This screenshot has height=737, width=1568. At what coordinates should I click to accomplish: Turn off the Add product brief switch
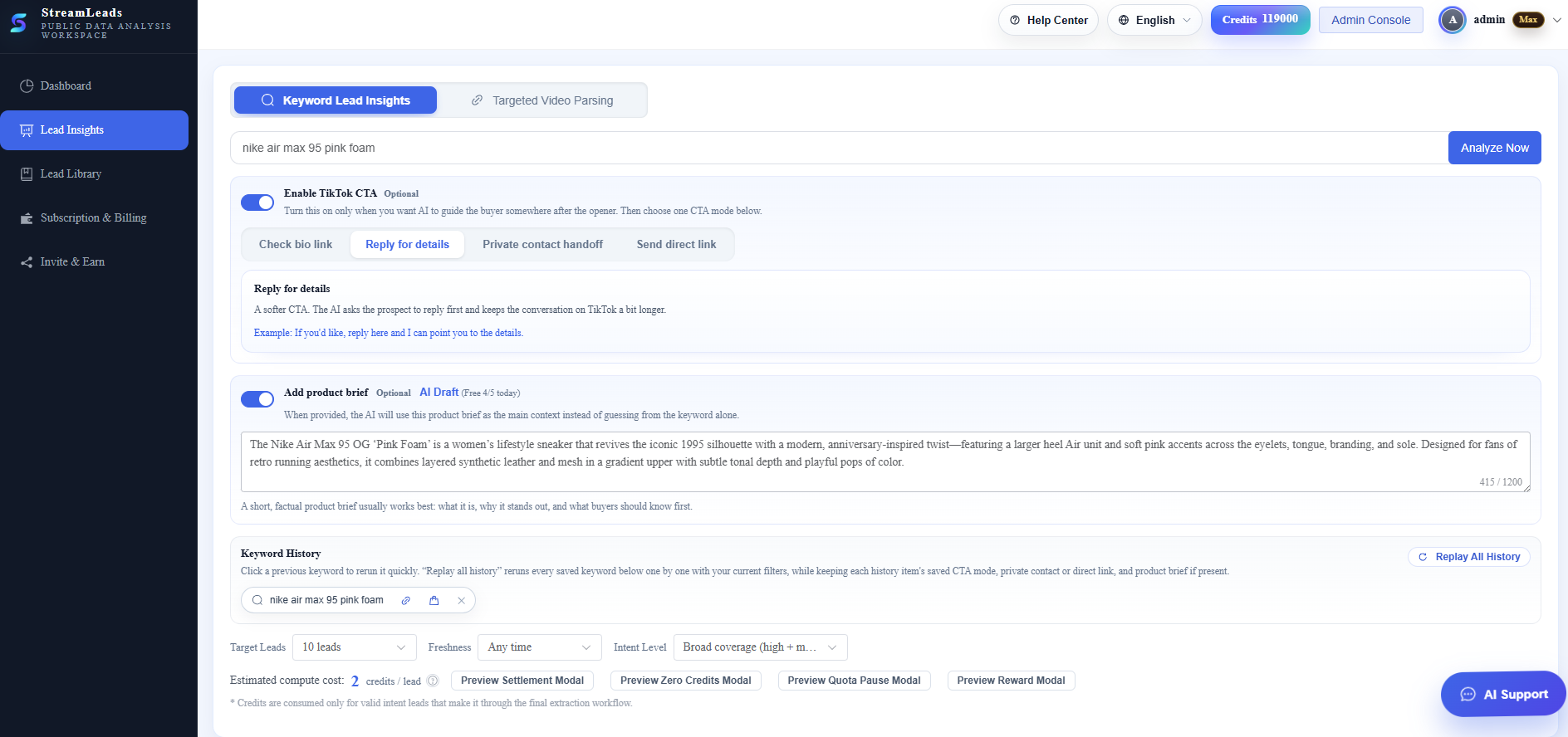click(257, 399)
